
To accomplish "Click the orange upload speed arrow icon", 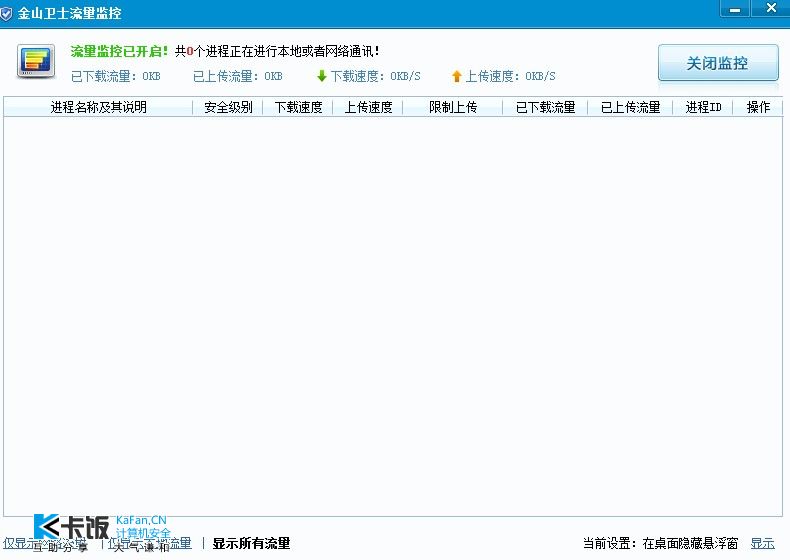I will click(456, 76).
